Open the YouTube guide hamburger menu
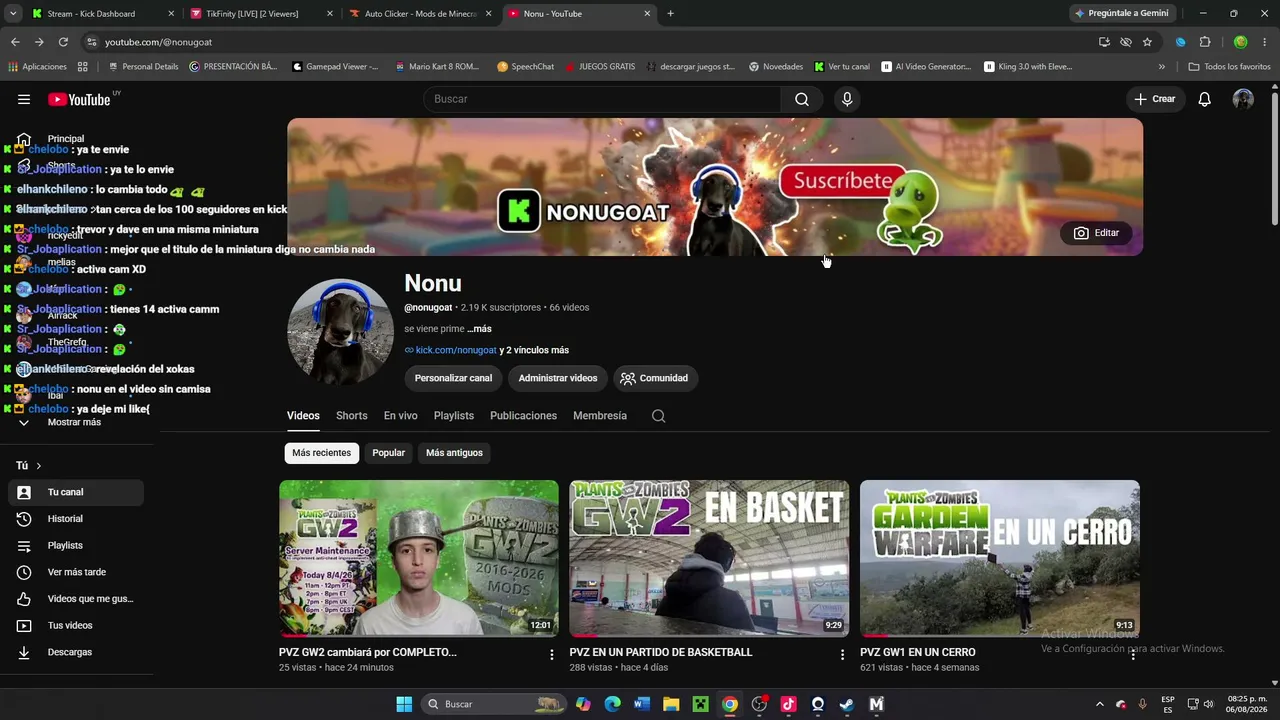This screenshot has width=1280, height=720. (24, 99)
